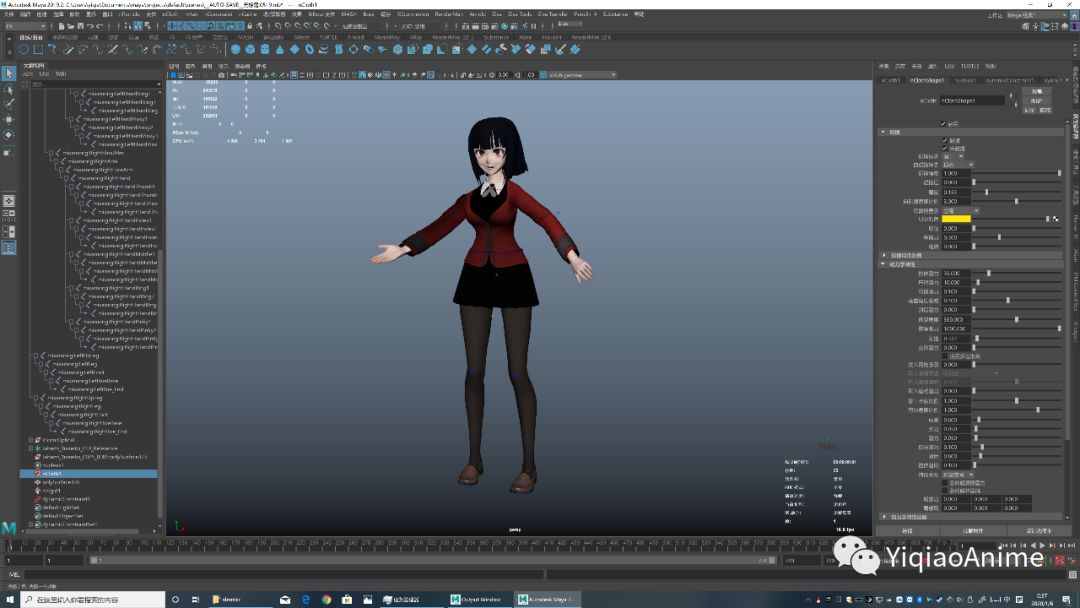Viewport: 1080px width, 608px height.
Task: Open the viewport renderer dropdown
Action: tap(579, 75)
